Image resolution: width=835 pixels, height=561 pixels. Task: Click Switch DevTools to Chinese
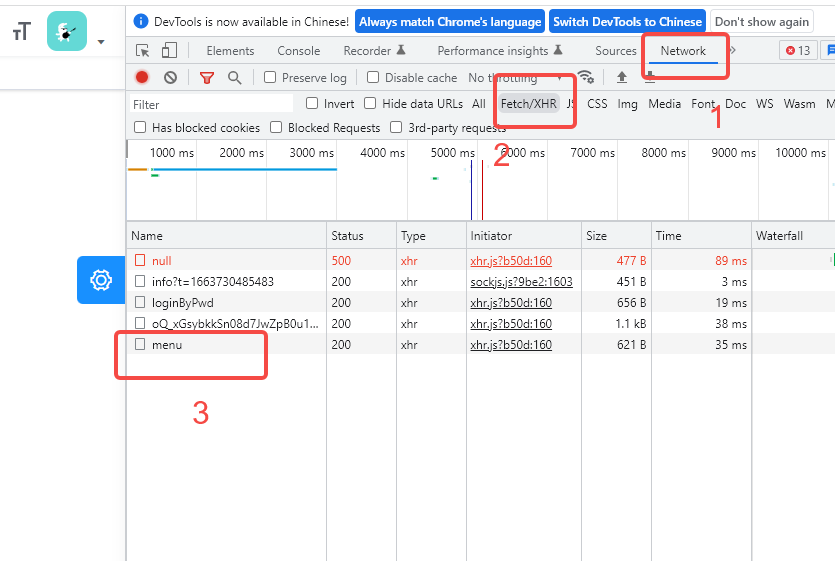click(627, 22)
